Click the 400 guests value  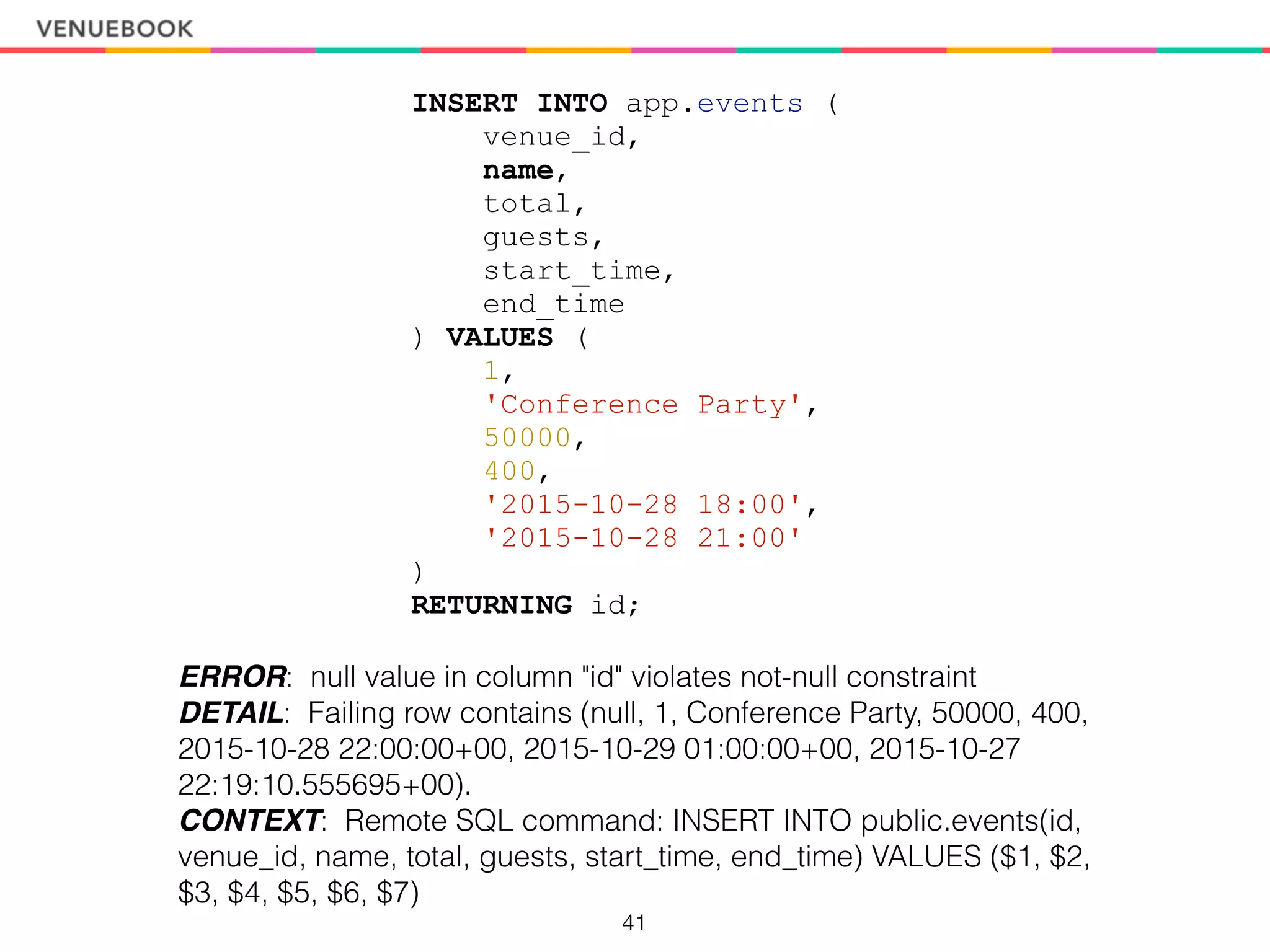(510, 471)
